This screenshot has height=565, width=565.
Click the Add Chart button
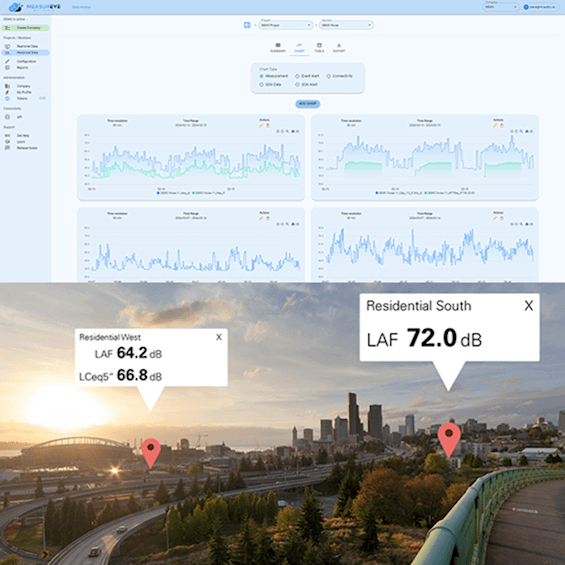308,104
